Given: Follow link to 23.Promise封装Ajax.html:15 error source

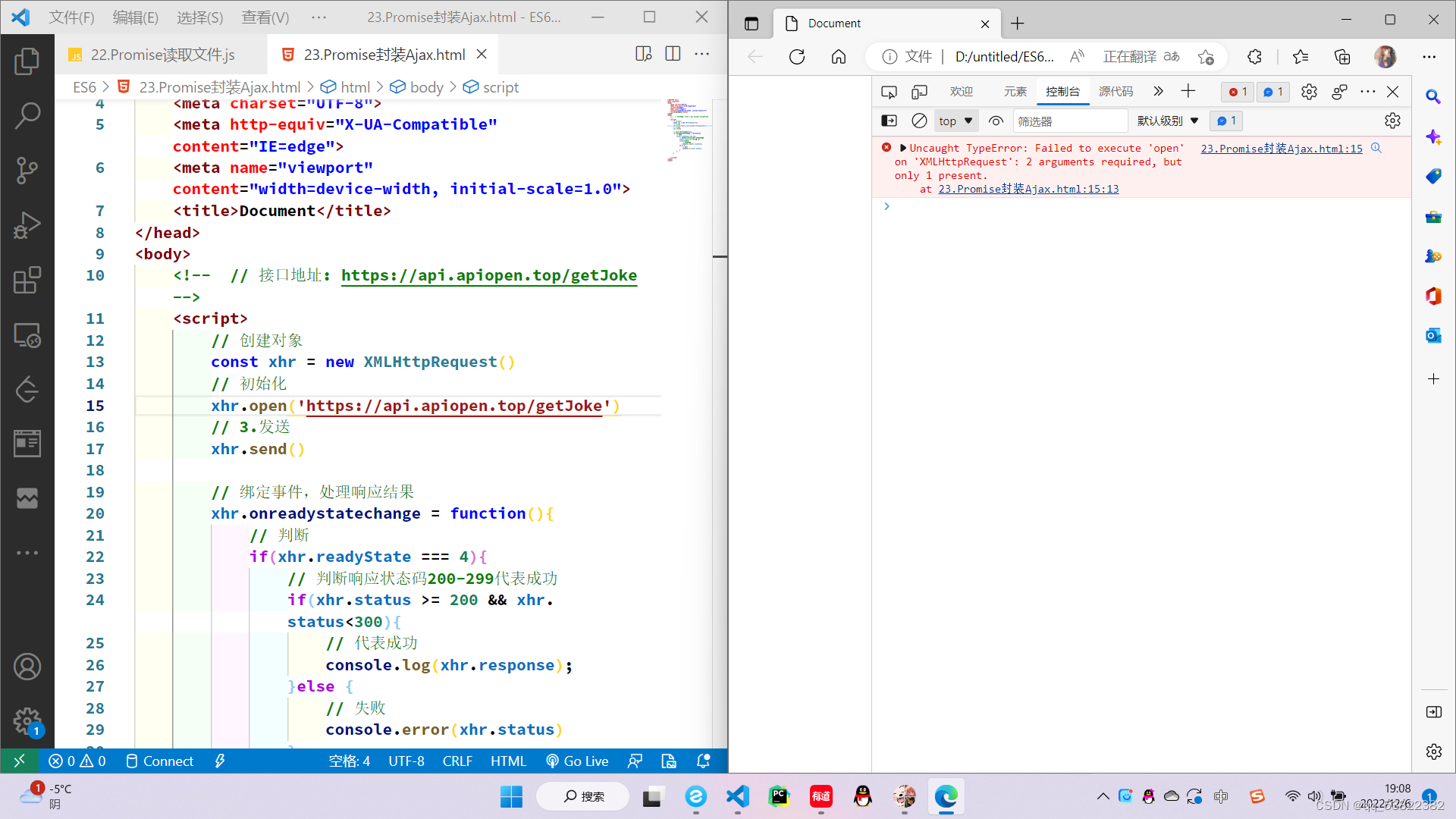Looking at the screenshot, I should tap(1280, 148).
